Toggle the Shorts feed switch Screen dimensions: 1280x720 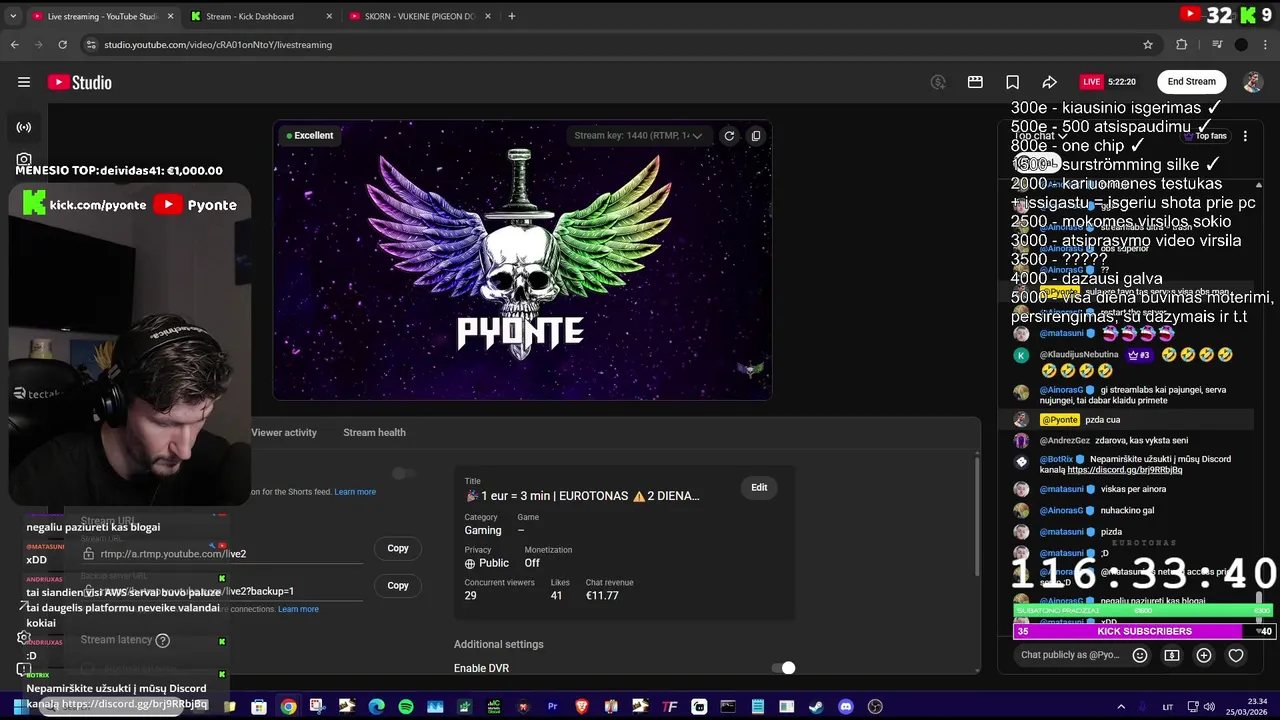point(403,473)
